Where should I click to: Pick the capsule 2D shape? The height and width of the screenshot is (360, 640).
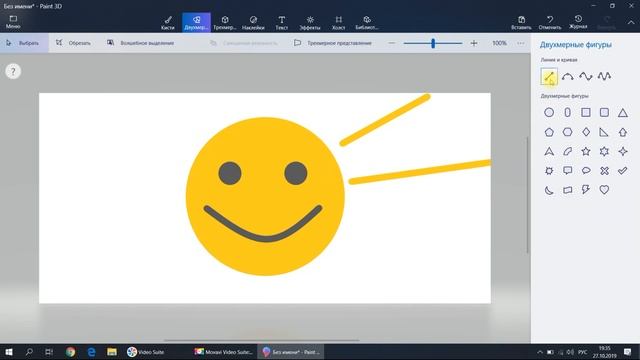click(x=567, y=112)
